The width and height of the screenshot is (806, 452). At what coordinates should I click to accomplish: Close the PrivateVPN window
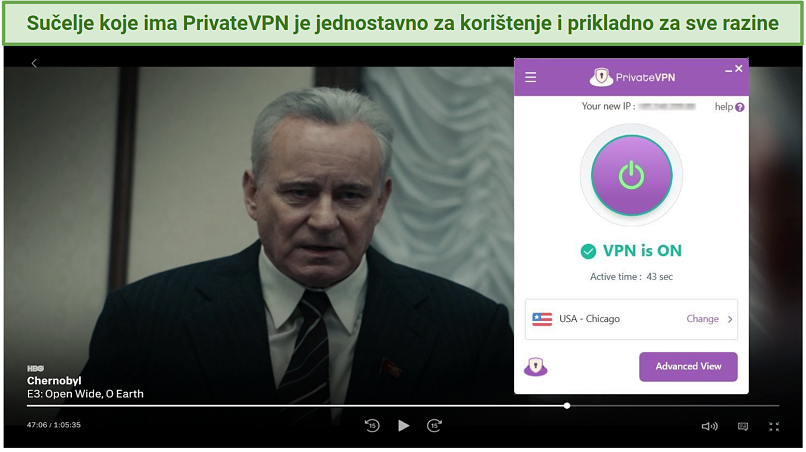click(x=739, y=68)
